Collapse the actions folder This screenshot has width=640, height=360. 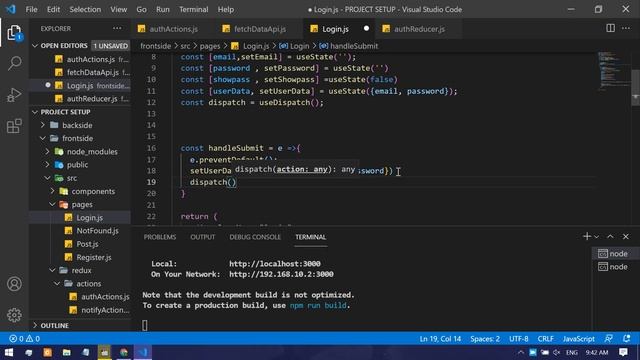[57, 283]
